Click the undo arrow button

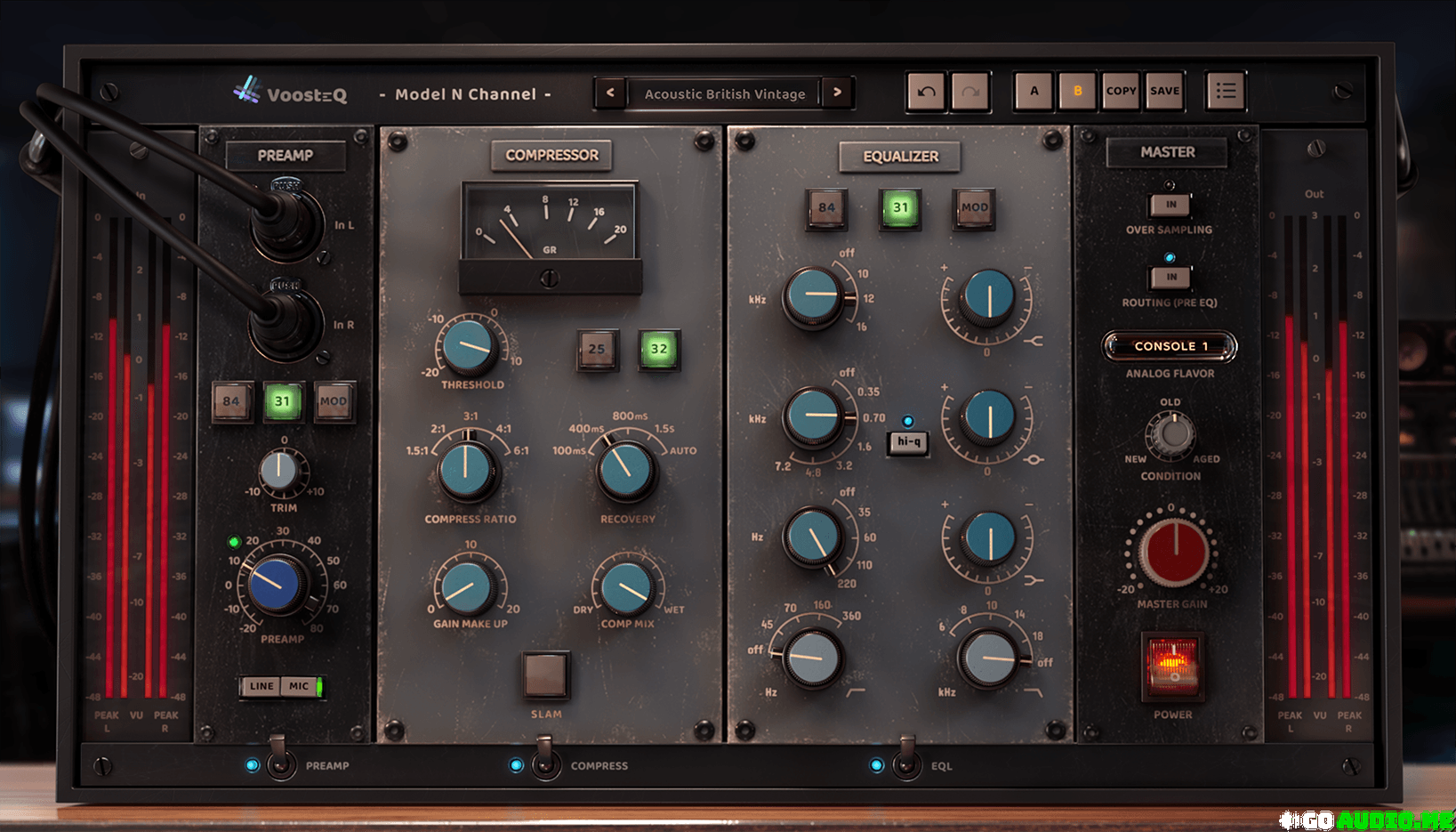point(926,92)
